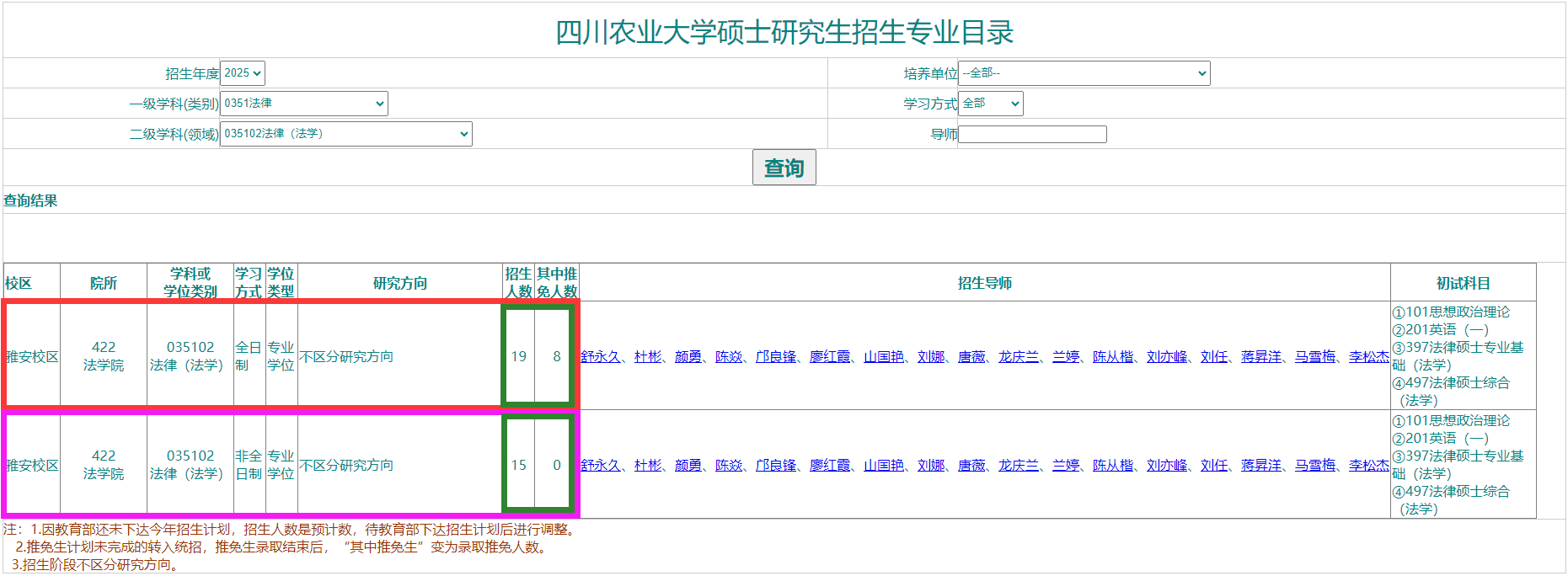Open advisor 杜彬 in the 全日制 row

(x=648, y=357)
